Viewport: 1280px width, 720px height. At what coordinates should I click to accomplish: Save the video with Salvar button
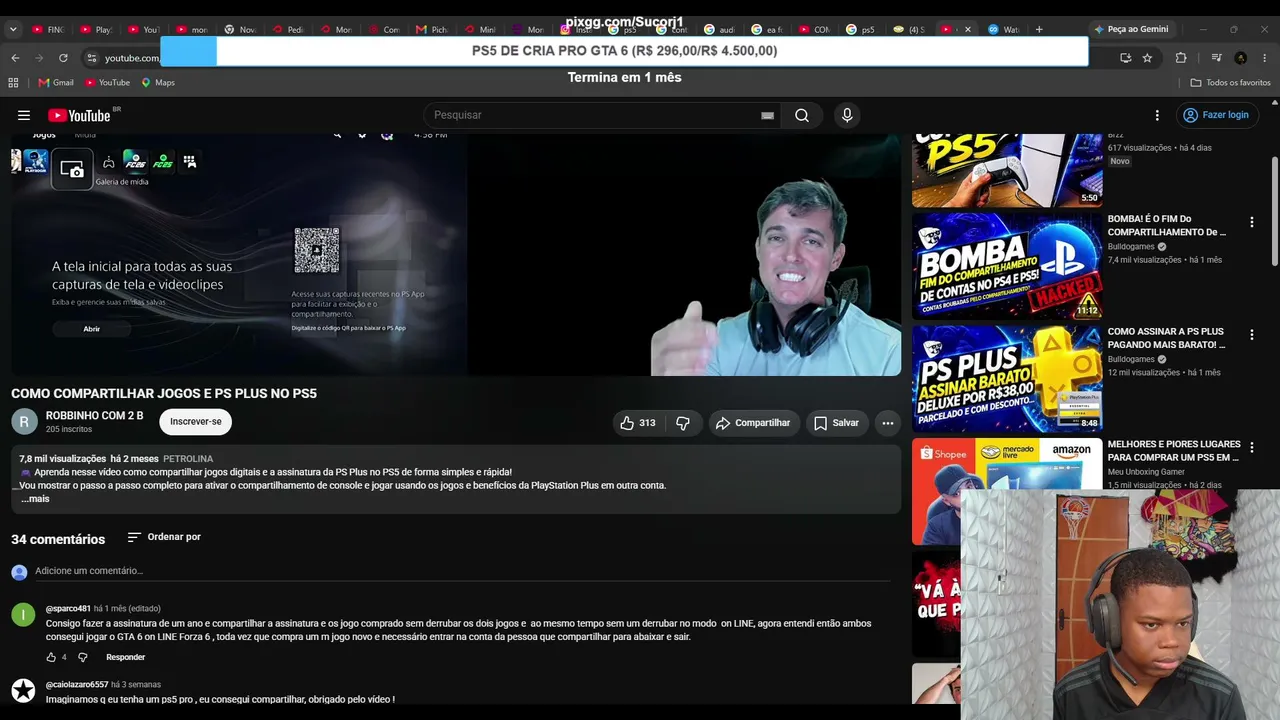tap(836, 423)
